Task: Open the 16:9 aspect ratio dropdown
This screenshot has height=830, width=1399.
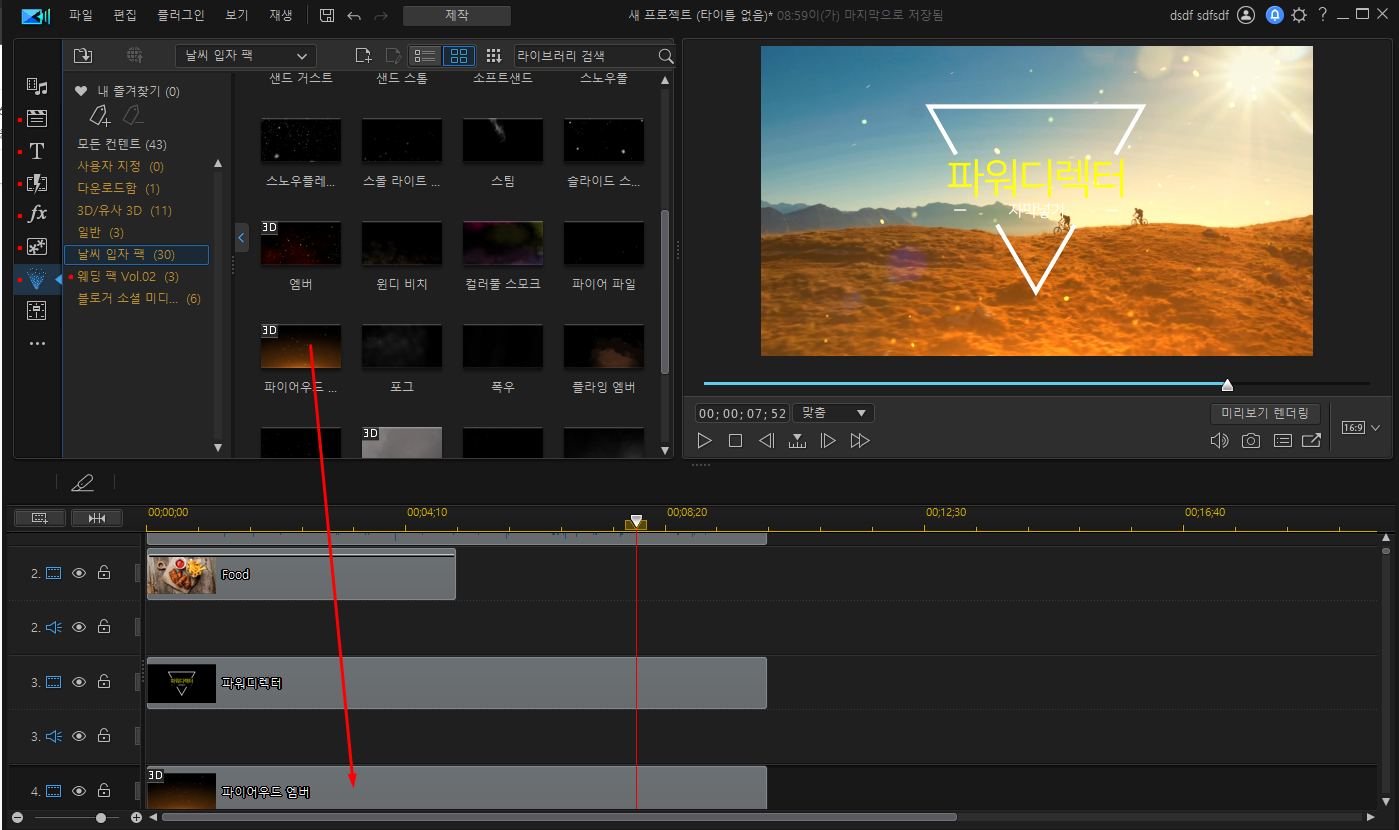Action: click(x=1361, y=427)
